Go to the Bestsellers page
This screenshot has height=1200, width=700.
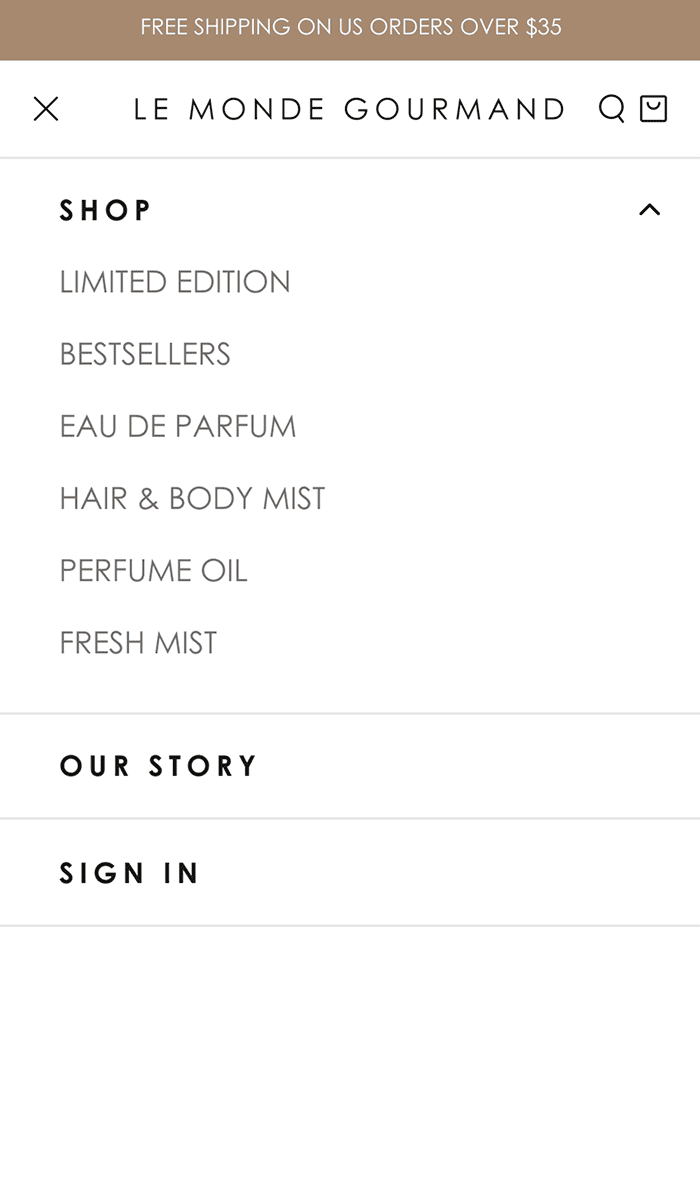click(145, 354)
